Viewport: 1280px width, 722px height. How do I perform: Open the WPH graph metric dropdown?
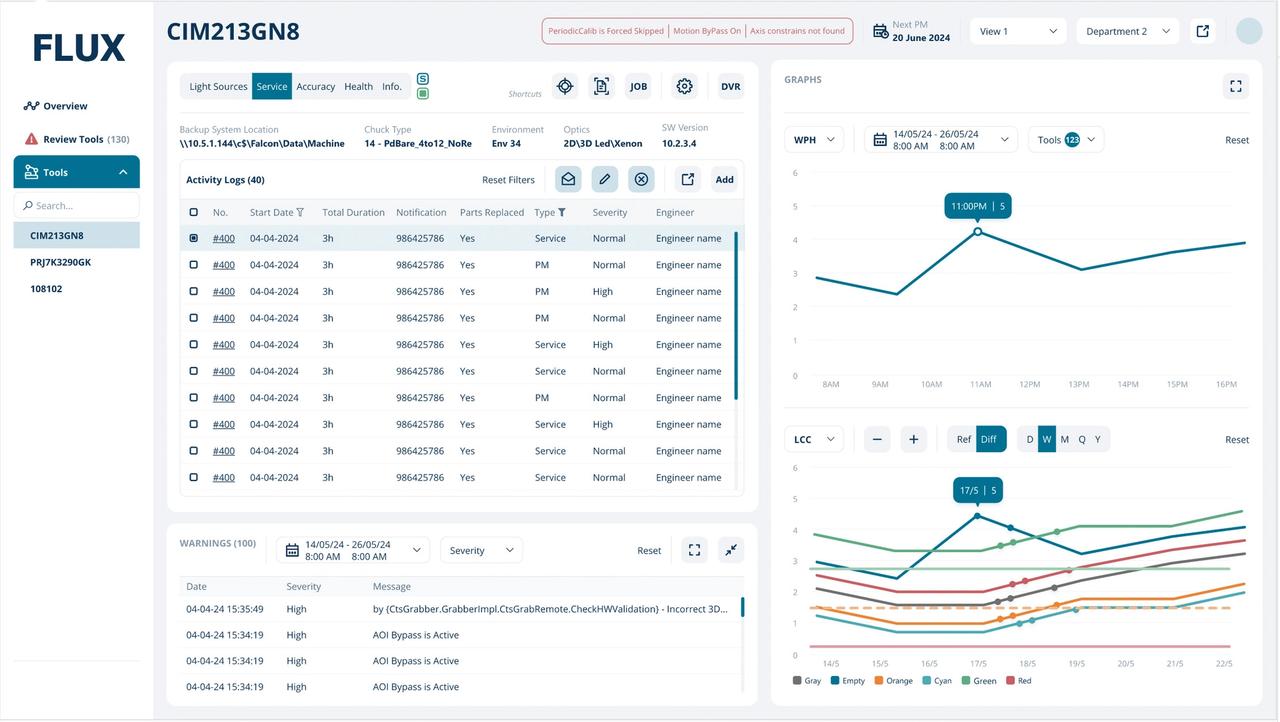[813, 139]
